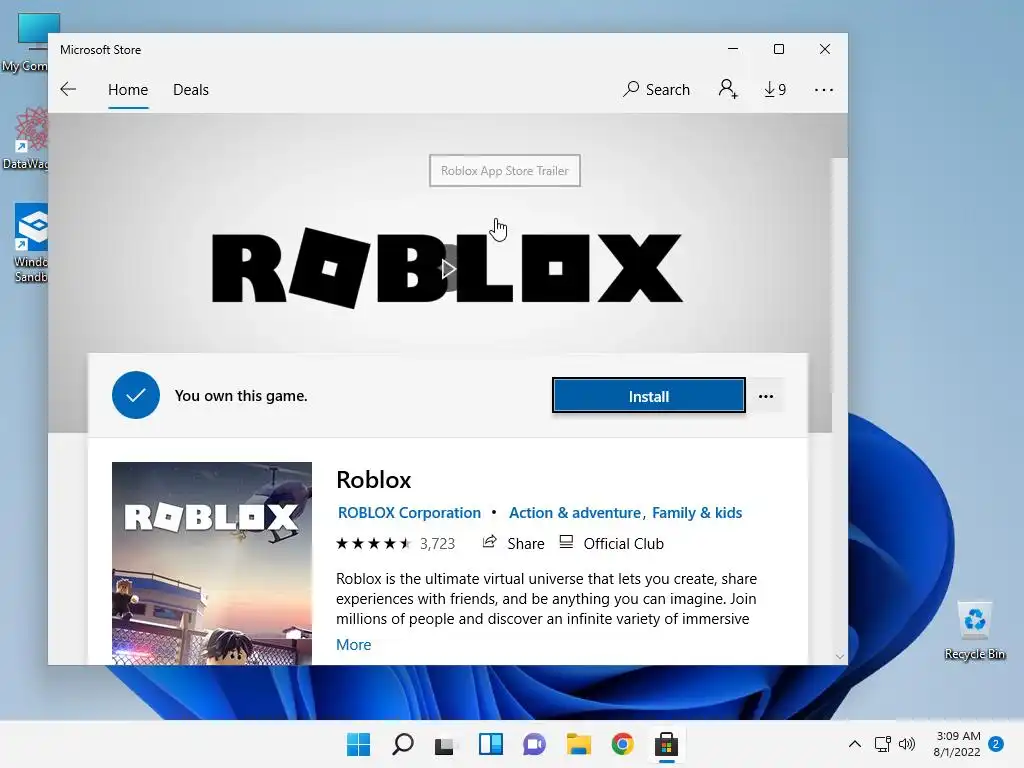Open taskbar Search
This screenshot has height=768, width=1024.
[403, 744]
